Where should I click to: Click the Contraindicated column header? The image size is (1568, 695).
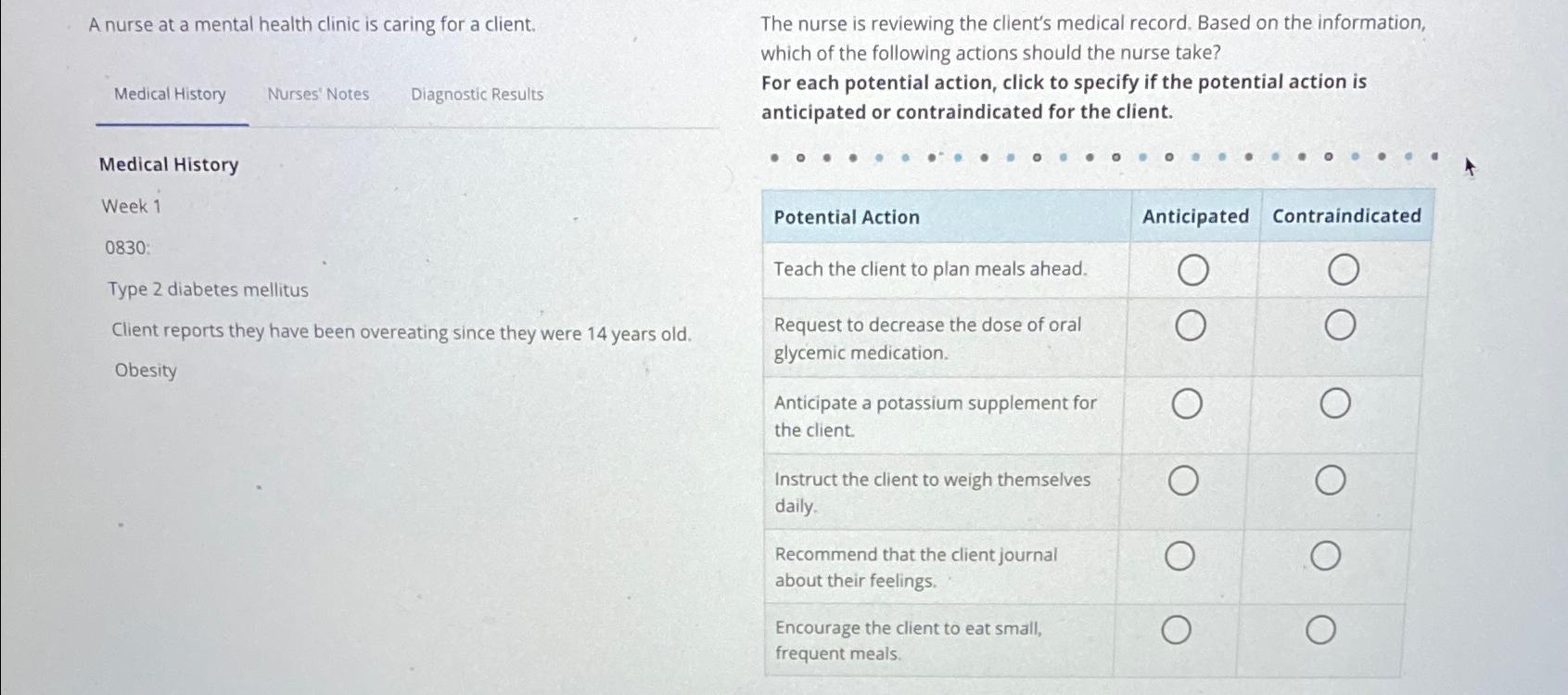[x=1346, y=215]
